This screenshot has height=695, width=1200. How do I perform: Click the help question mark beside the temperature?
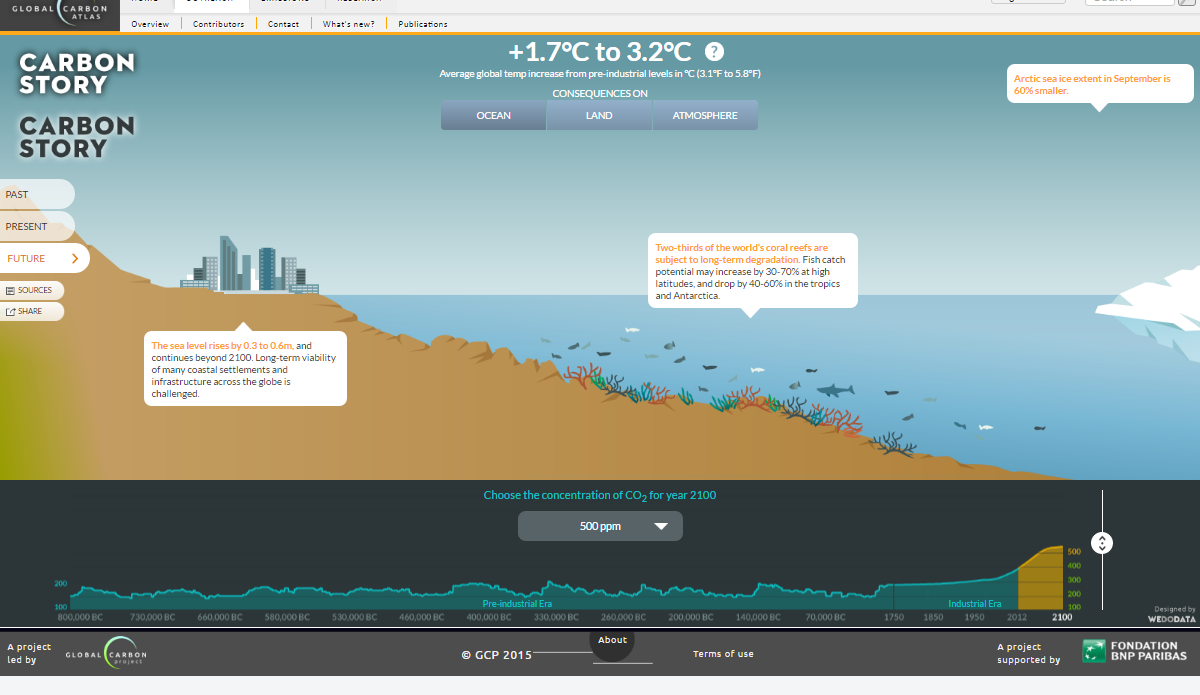pyautogui.click(x=712, y=49)
